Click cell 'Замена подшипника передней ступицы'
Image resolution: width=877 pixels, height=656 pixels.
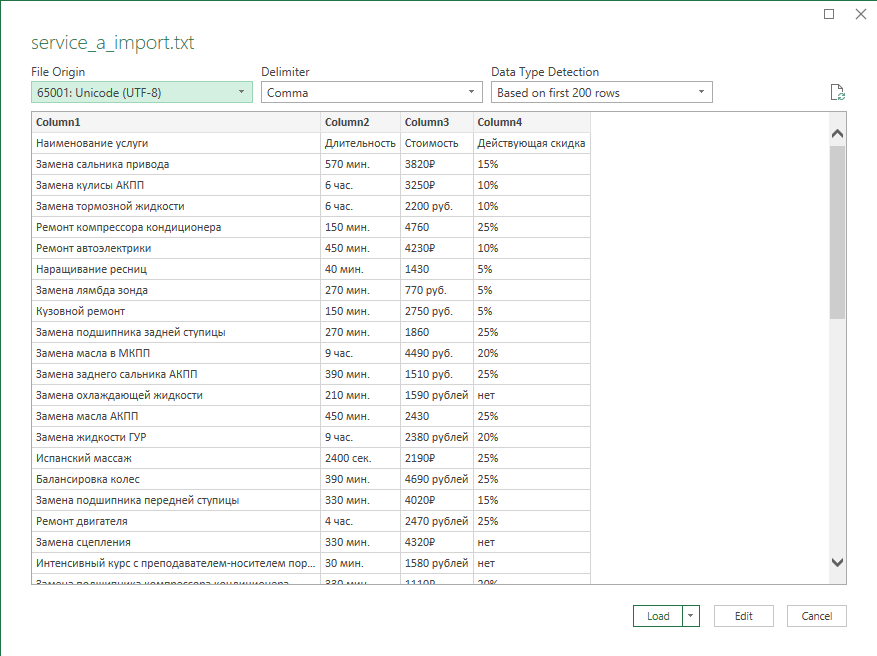coord(176,500)
